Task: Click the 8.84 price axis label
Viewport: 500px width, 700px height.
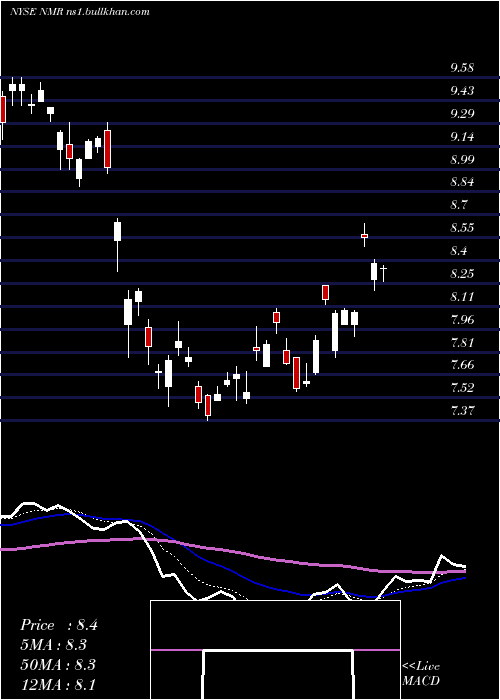Action: pos(462,183)
